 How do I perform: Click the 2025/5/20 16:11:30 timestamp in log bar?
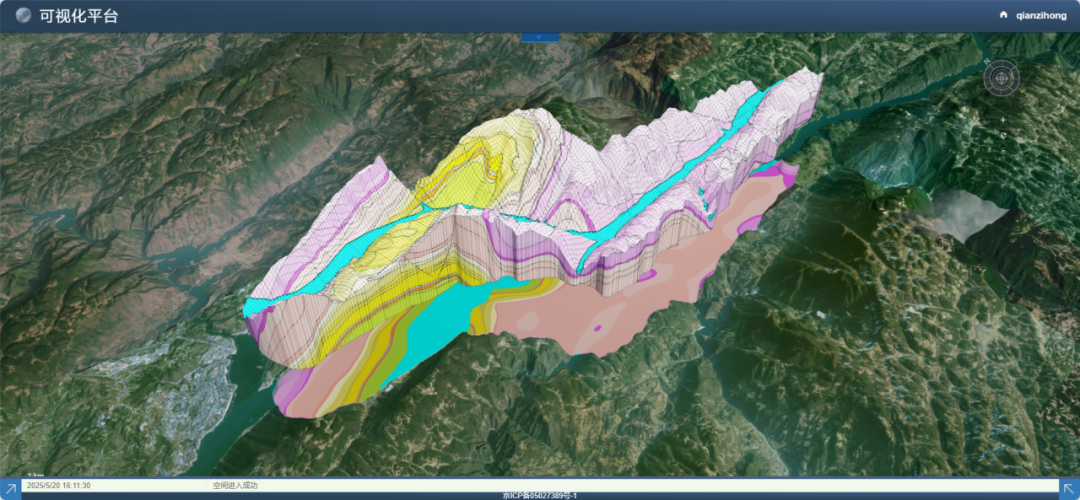coord(58,485)
